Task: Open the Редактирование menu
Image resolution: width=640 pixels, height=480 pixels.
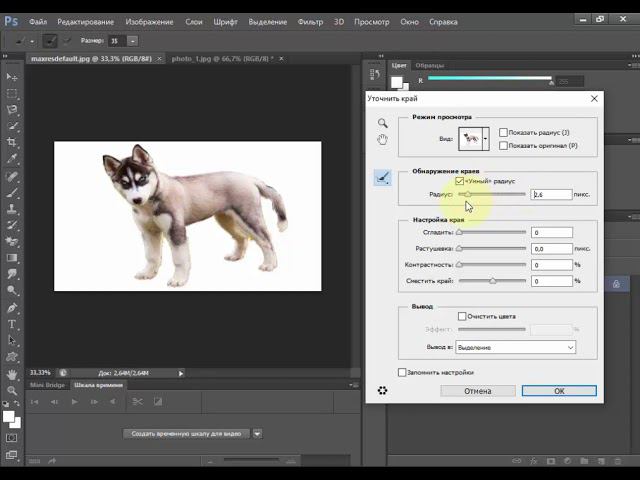Action: 85,22
